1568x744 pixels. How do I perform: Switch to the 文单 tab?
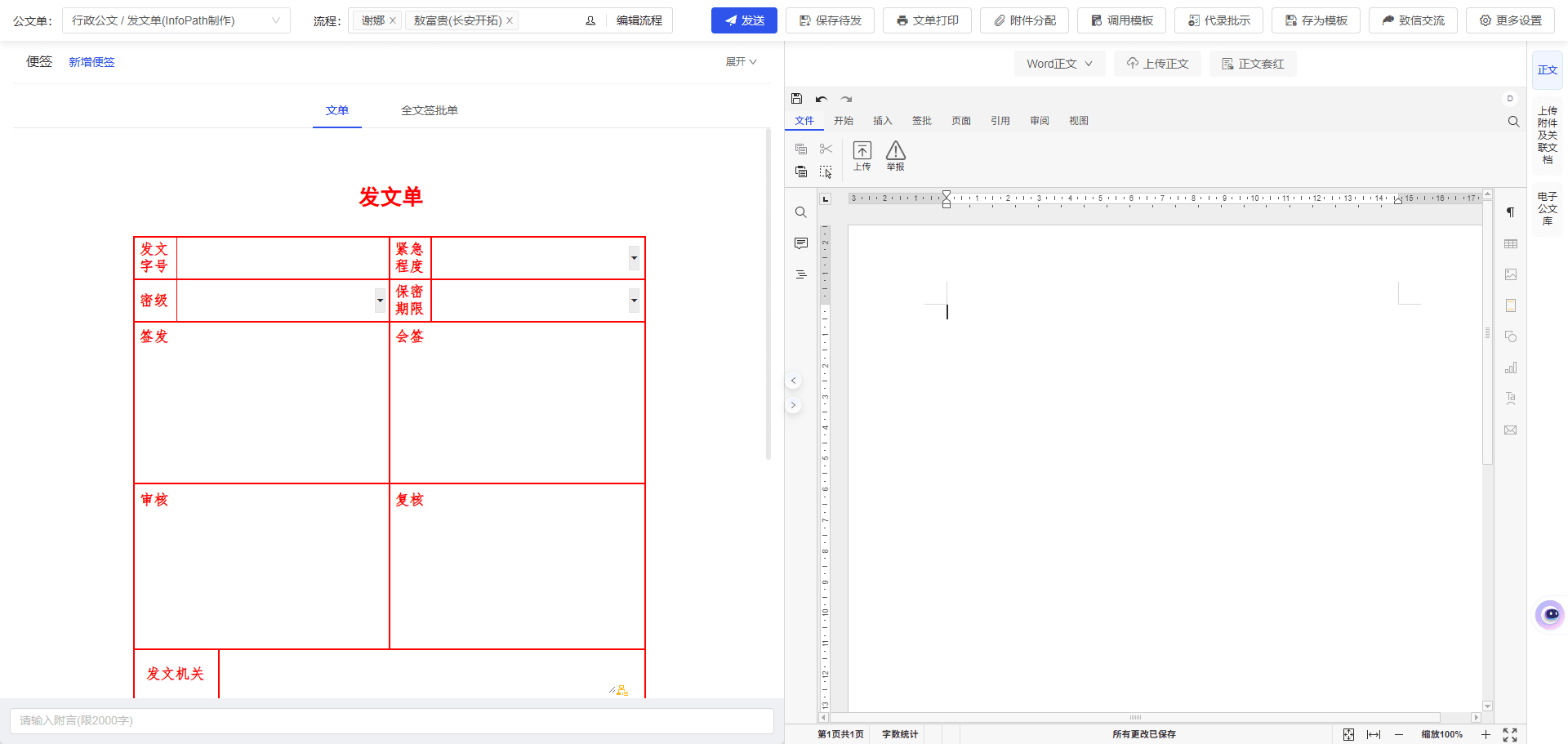click(337, 110)
